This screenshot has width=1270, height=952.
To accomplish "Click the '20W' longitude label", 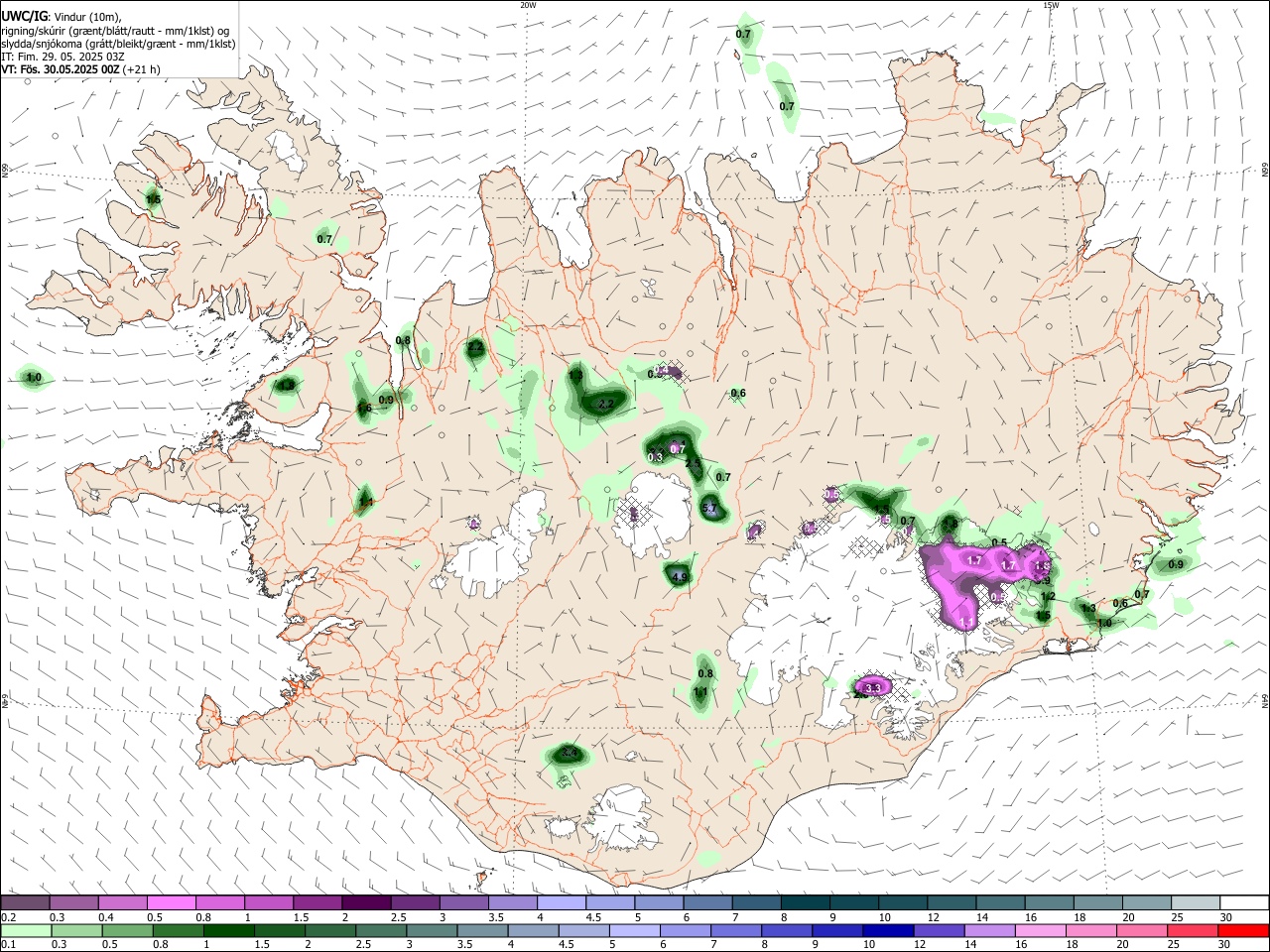I will (528, 5).
